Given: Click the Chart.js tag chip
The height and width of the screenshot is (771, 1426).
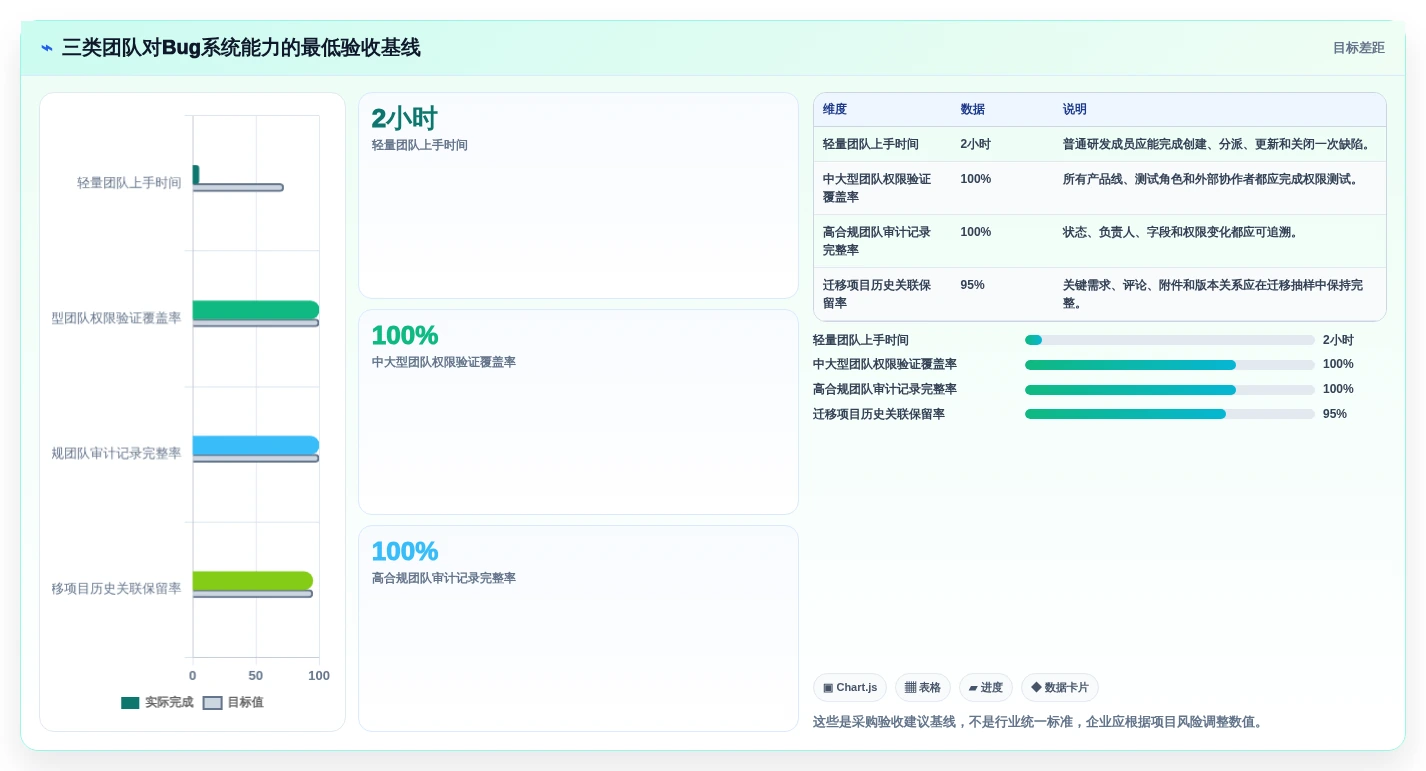Looking at the screenshot, I should (850, 688).
